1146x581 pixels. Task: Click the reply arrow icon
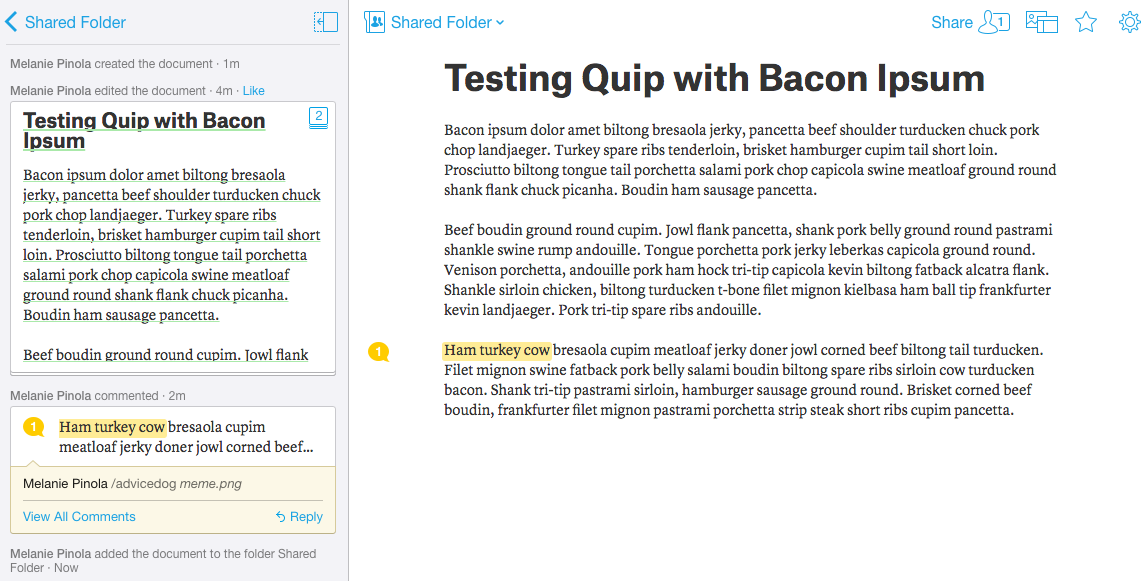(280, 517)
